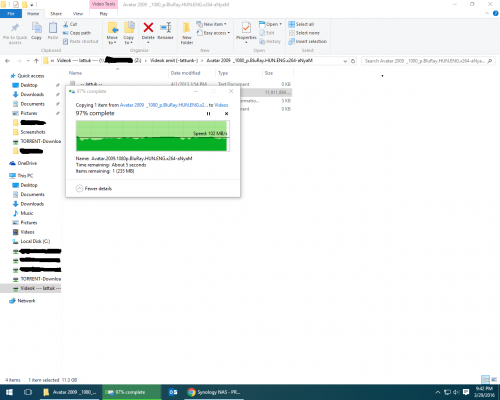
Task: Click the copy speed progress graph
Action: (153, 136)
